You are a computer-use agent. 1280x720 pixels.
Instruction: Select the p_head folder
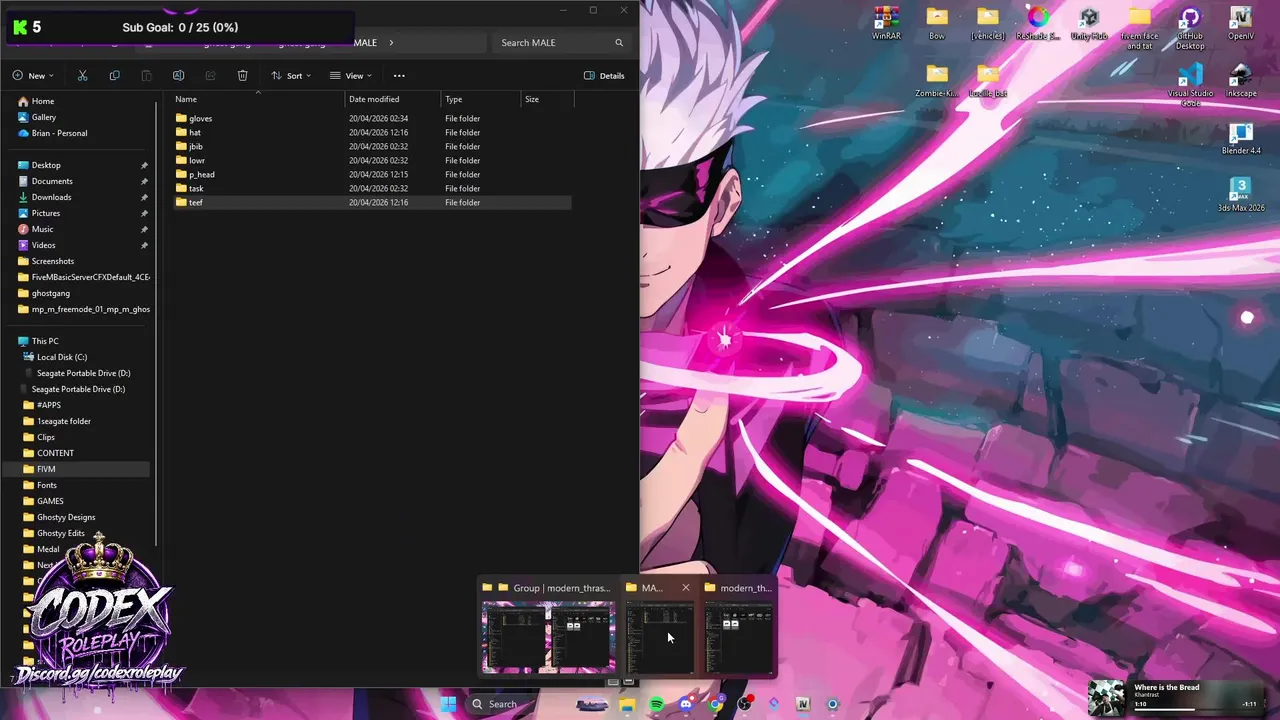[371, 174]
